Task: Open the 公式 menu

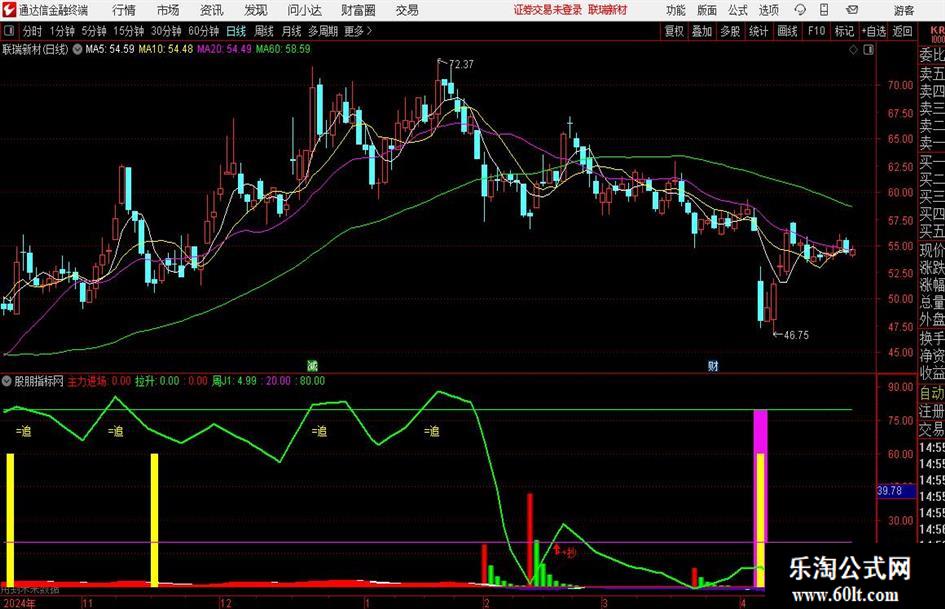Action: (738, 10)
